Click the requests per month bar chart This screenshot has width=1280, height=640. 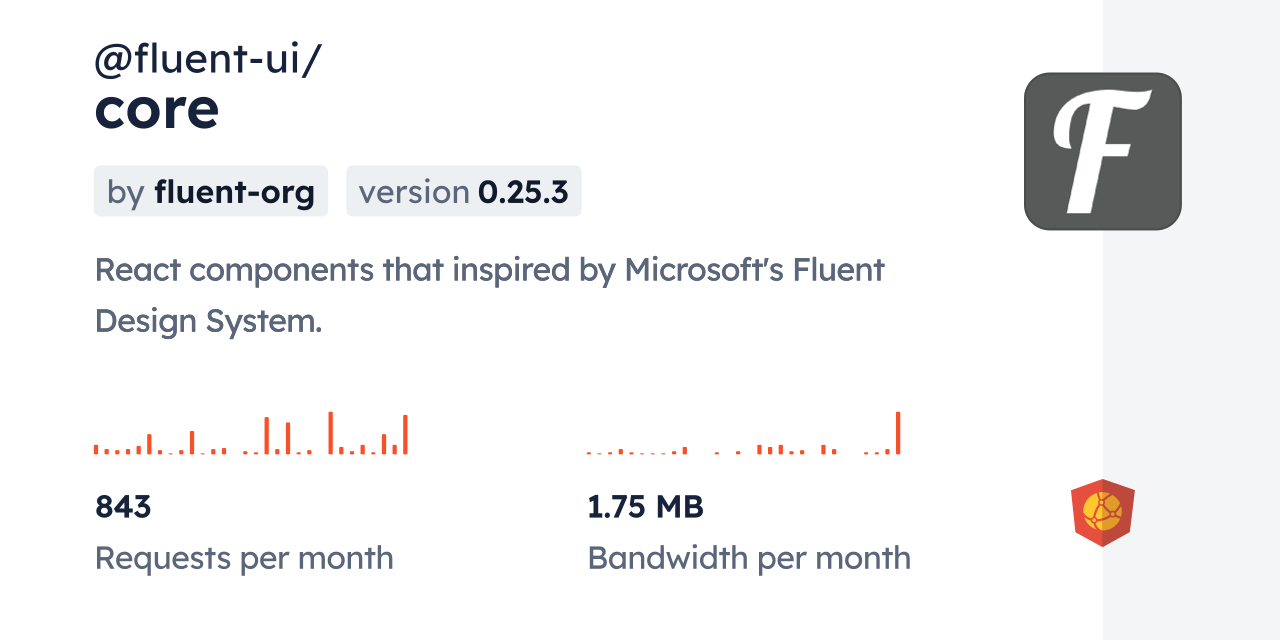tap(250, 435)
